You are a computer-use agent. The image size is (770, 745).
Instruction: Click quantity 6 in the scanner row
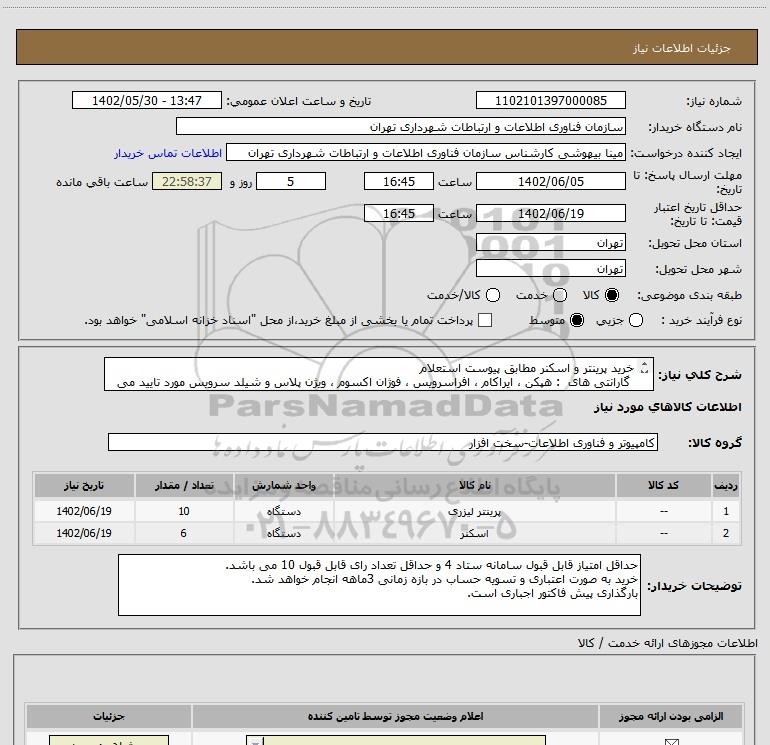(184, 533)
